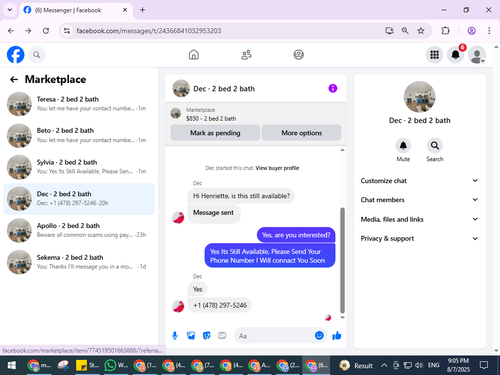
Task: Click the Messenger | Facebook browser tab
Action: pyautogui.click(x=76, y=10)
